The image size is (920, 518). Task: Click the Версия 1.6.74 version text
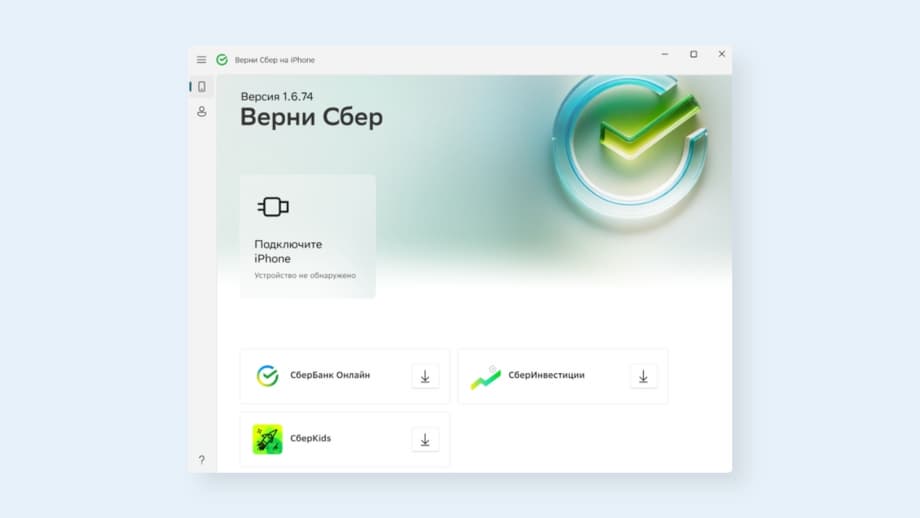pyautogui.click(x=277, y=97)
